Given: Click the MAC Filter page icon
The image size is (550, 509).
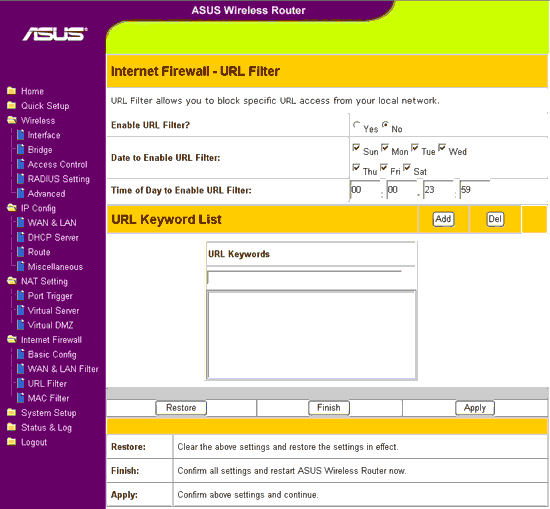Looking at the screenshot, I should (21, 398).
